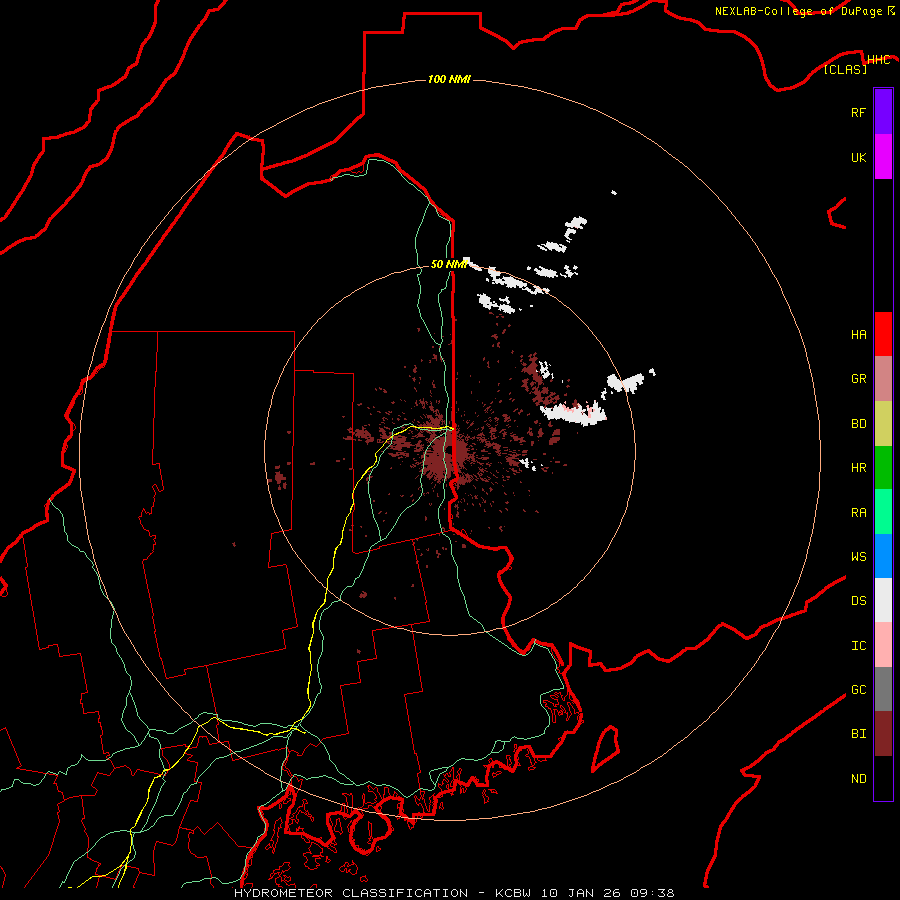The image size is (900, 900).
Task: Click the [CLAS] units label
Action: (x=845, y=69)
